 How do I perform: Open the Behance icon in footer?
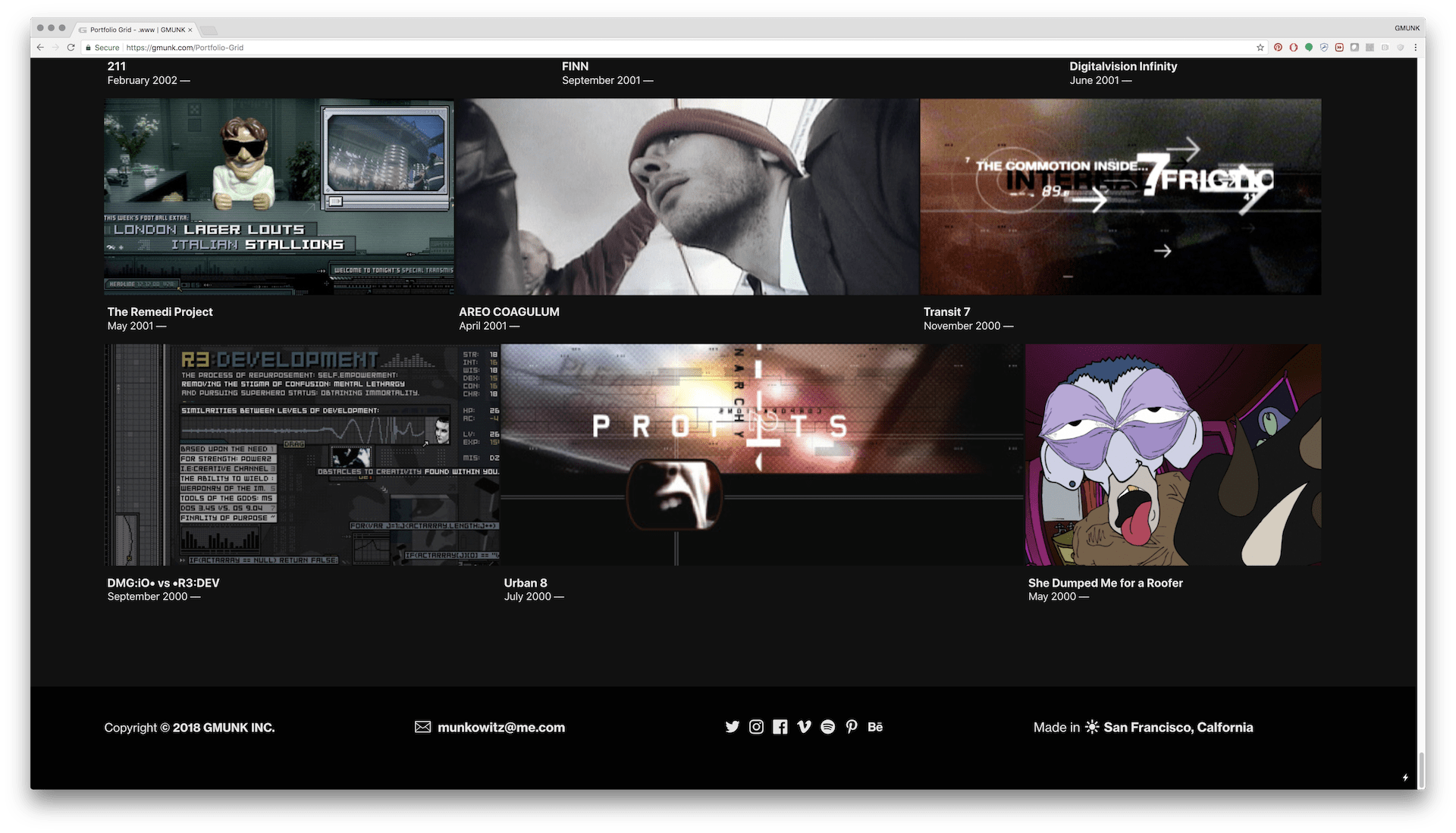[x=875, y=727]
